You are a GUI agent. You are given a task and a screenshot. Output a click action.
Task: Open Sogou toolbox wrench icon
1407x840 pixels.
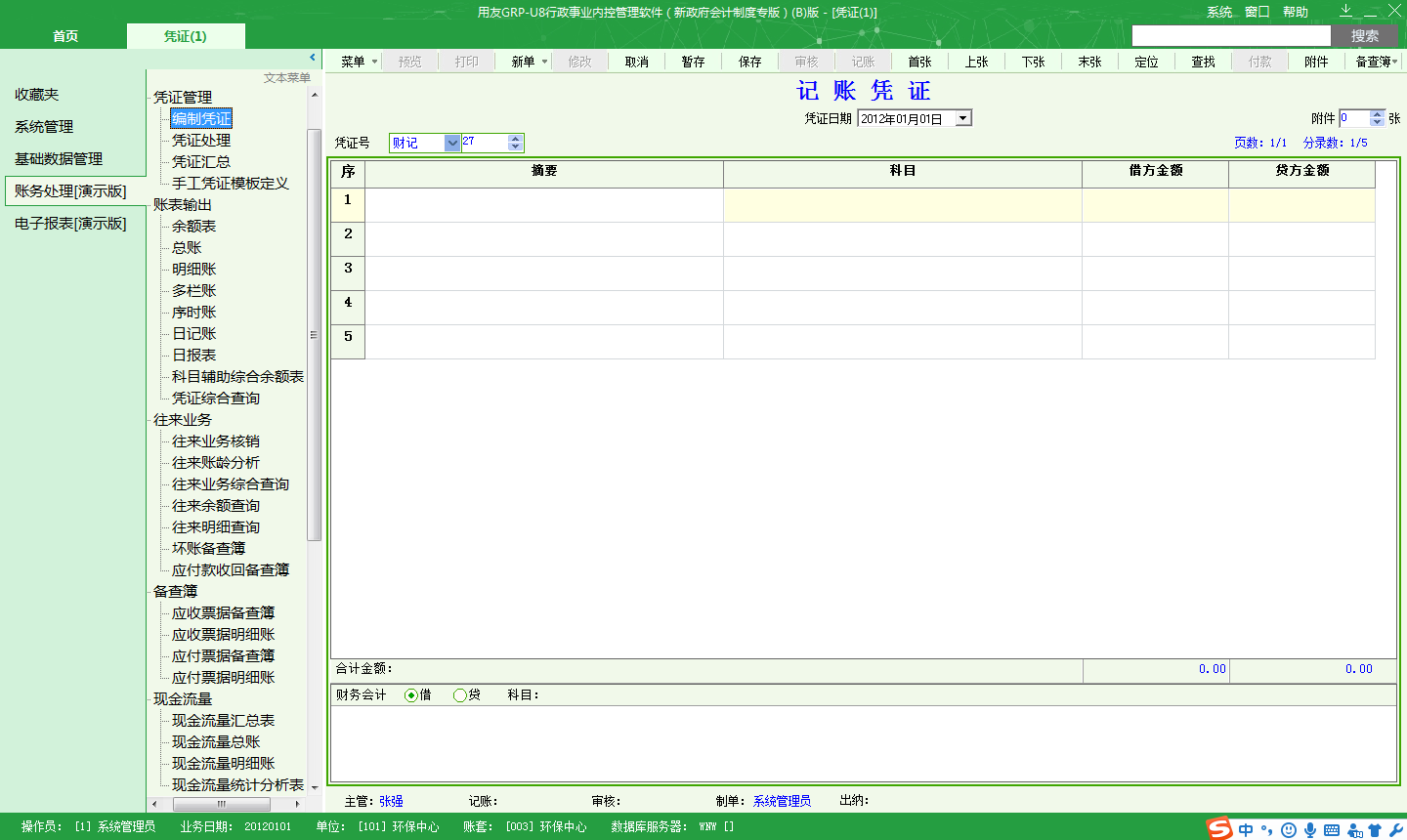pyautogui.click(x=1396, y=829)
